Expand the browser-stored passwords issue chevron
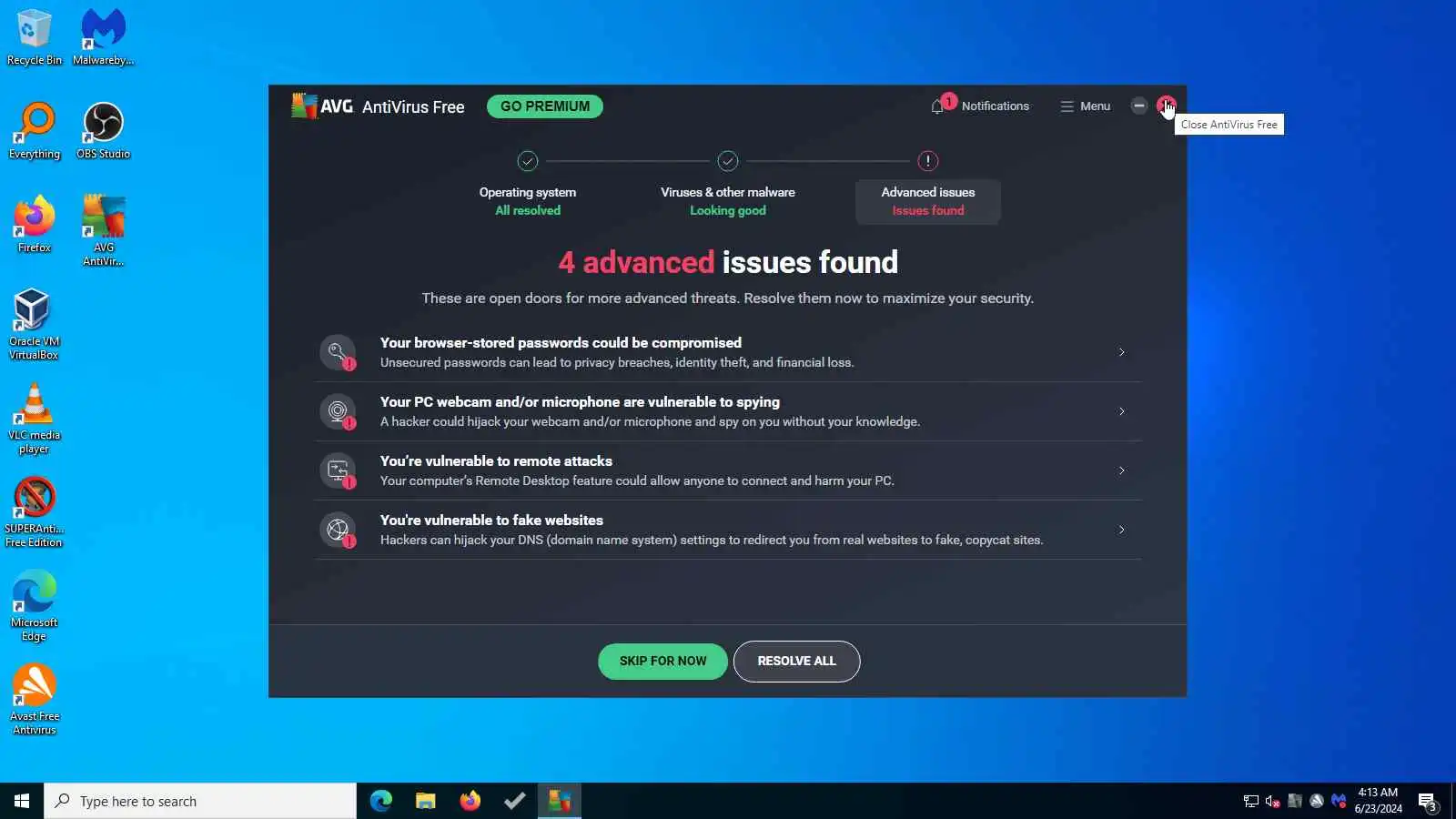Image resolution: width=1456 pixels, height=819 pixels. [1121, 352]
